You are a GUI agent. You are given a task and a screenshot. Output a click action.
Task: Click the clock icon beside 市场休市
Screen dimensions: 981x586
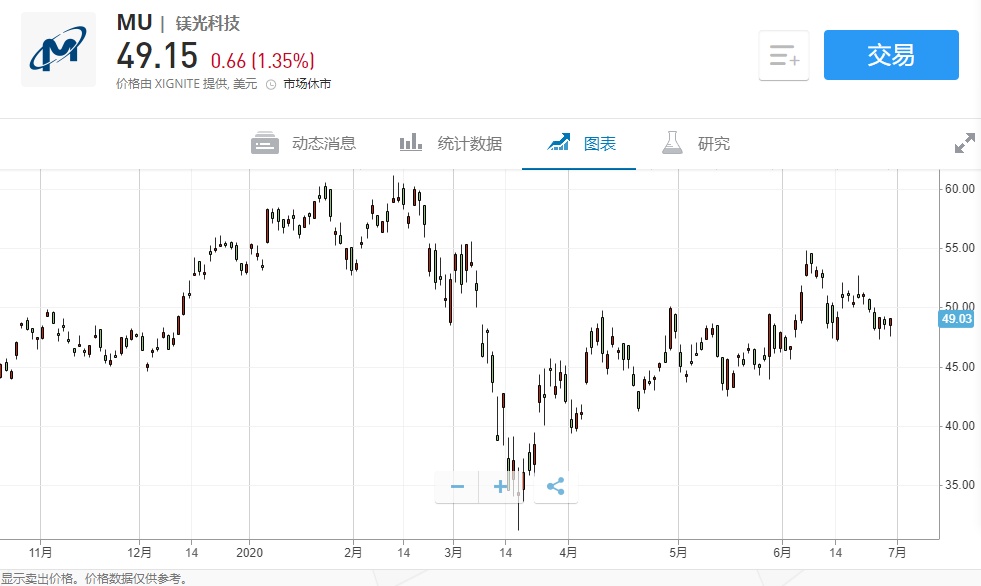coord(271,85)
